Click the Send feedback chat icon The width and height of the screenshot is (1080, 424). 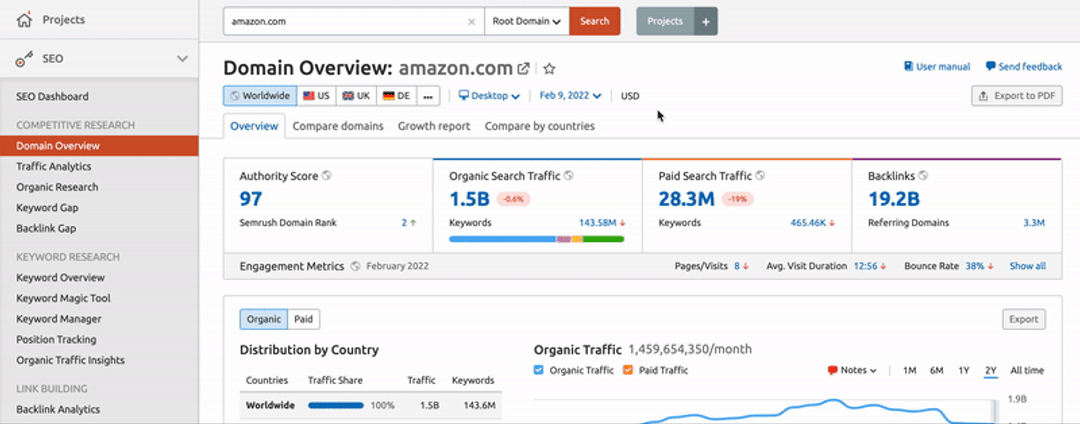point(990,67)
